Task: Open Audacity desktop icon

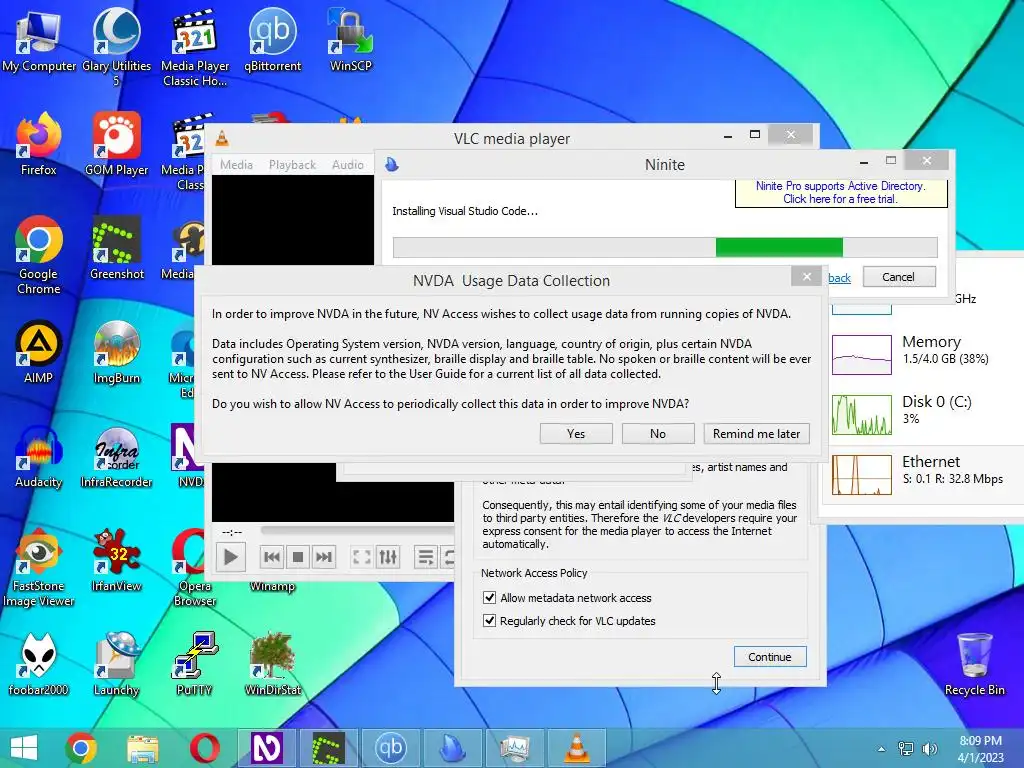Action: pos(39,456)
